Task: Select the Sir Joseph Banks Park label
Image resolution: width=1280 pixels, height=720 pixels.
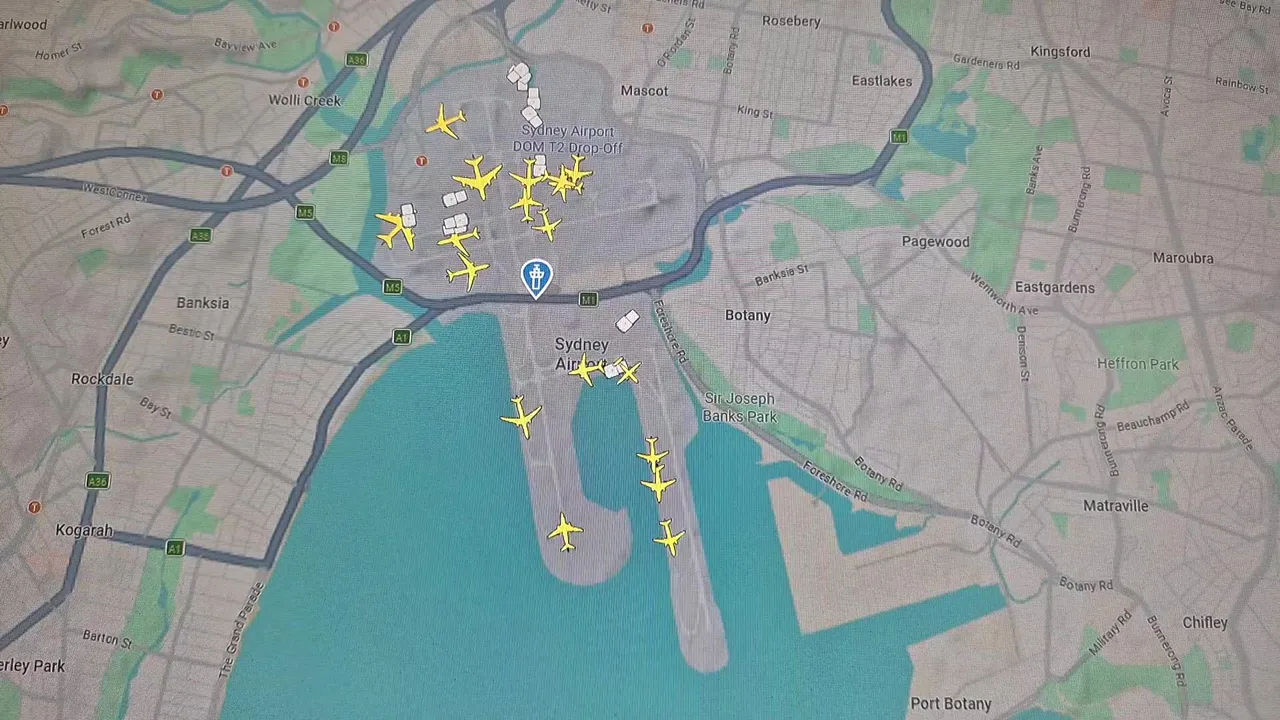Action: pos(740,407)
